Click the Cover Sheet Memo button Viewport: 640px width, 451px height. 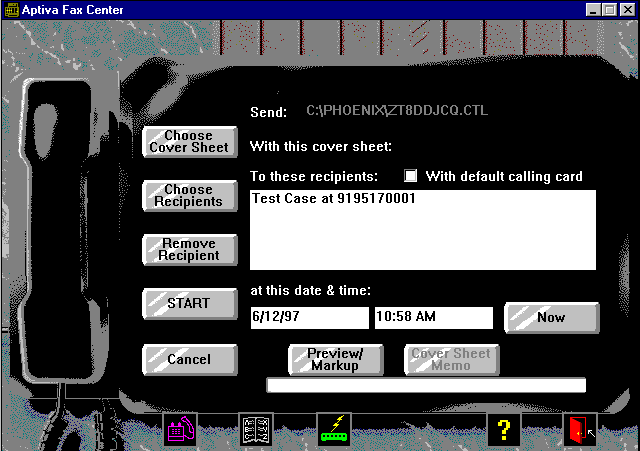tap(452, 359)
